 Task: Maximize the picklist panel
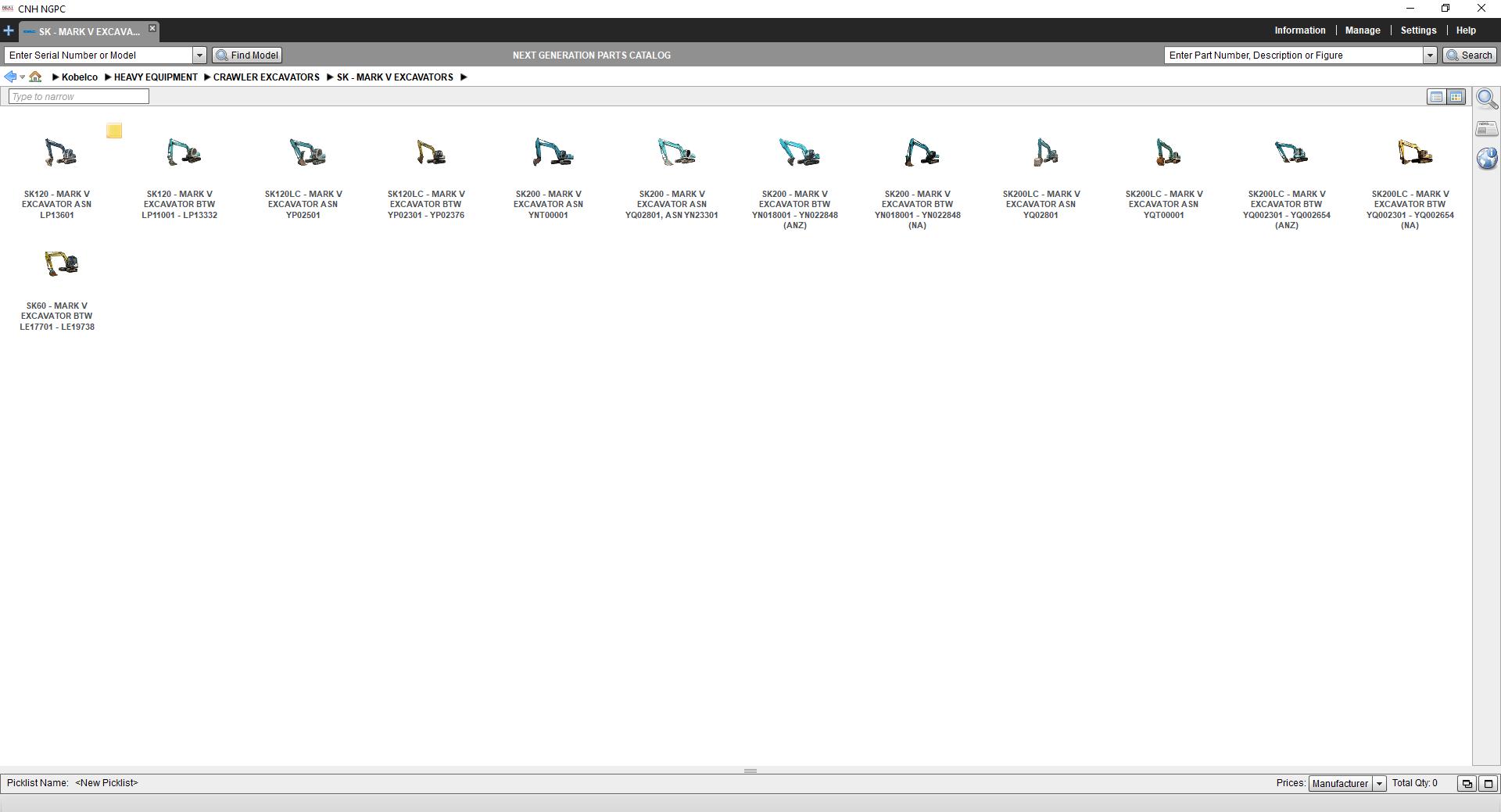pos(1488,784)
